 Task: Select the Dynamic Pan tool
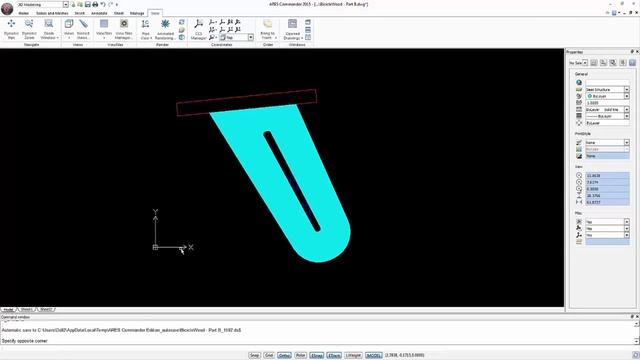11,29
